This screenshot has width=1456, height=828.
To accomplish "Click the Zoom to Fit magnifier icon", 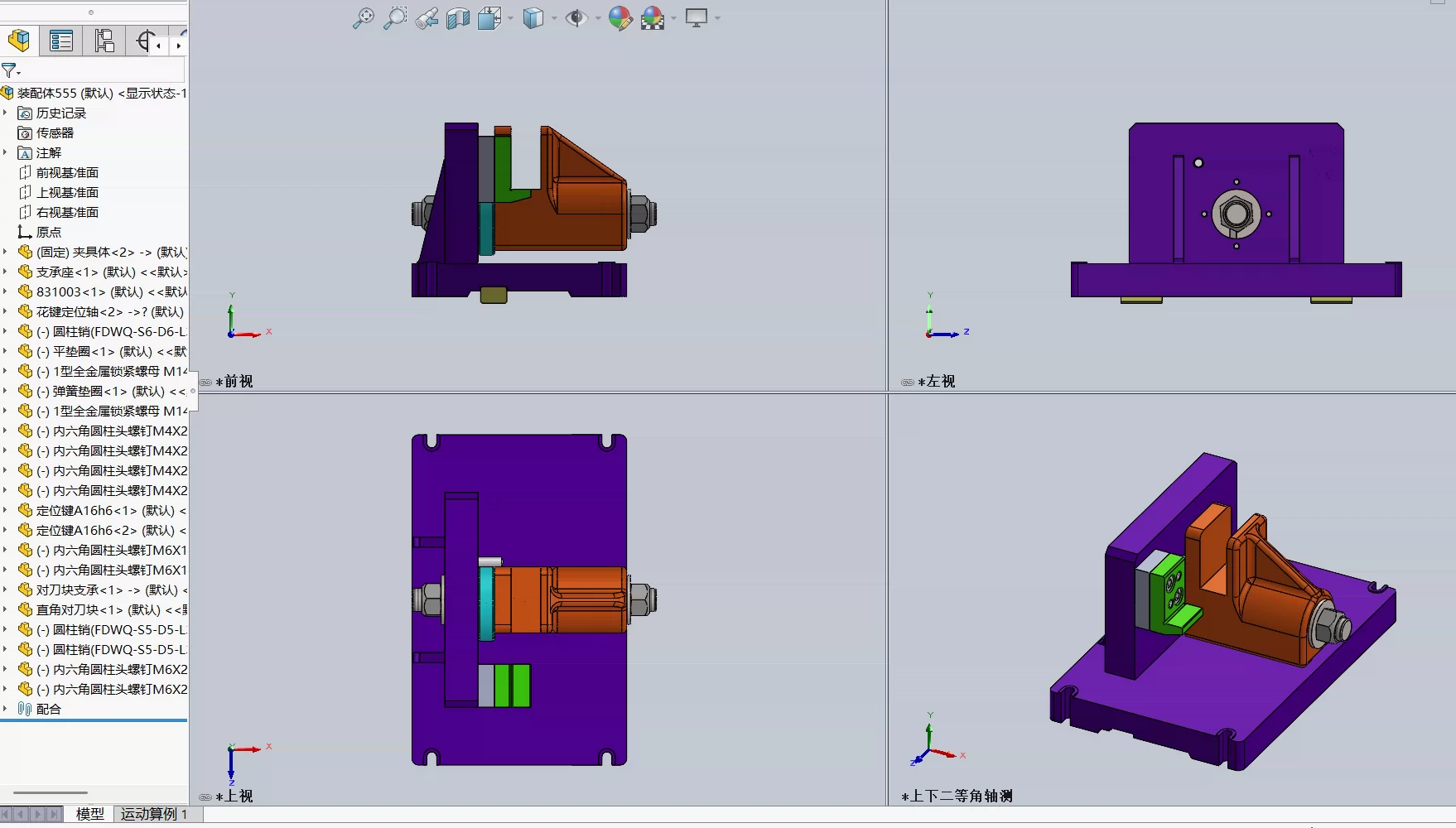I will pos(363,18).
